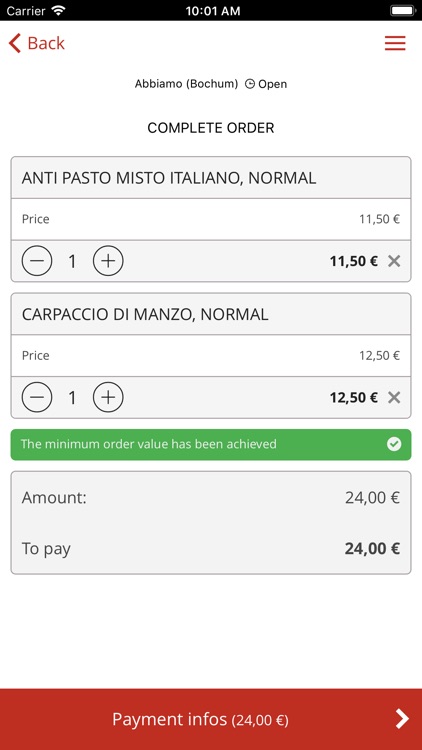Image resolution: width=422 pixels, height=750 pixels.
Task: Tap the ANTI PASTO MISTO ITALIANO header
Action: (x=211, y=177)
